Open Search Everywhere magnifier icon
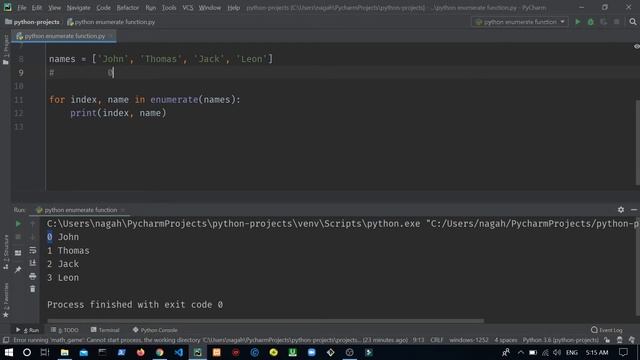The height and width of the screenshot is (360, 640). pyautogui.click(x=633, y=22)
